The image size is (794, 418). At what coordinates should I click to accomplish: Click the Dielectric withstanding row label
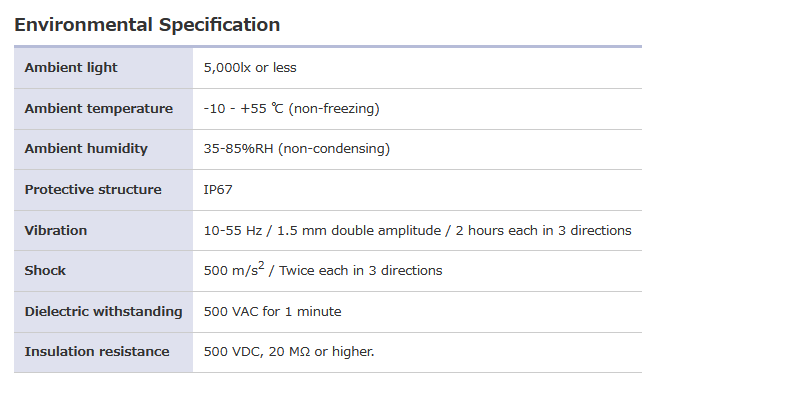coord(103,312)
